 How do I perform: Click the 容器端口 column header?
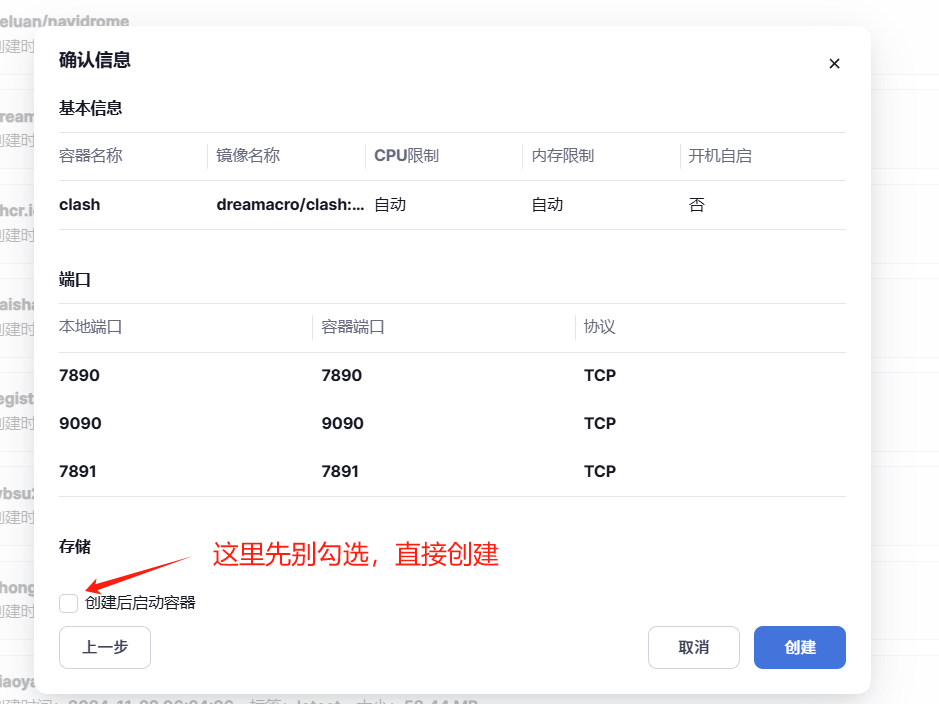[x=353, y=327]
